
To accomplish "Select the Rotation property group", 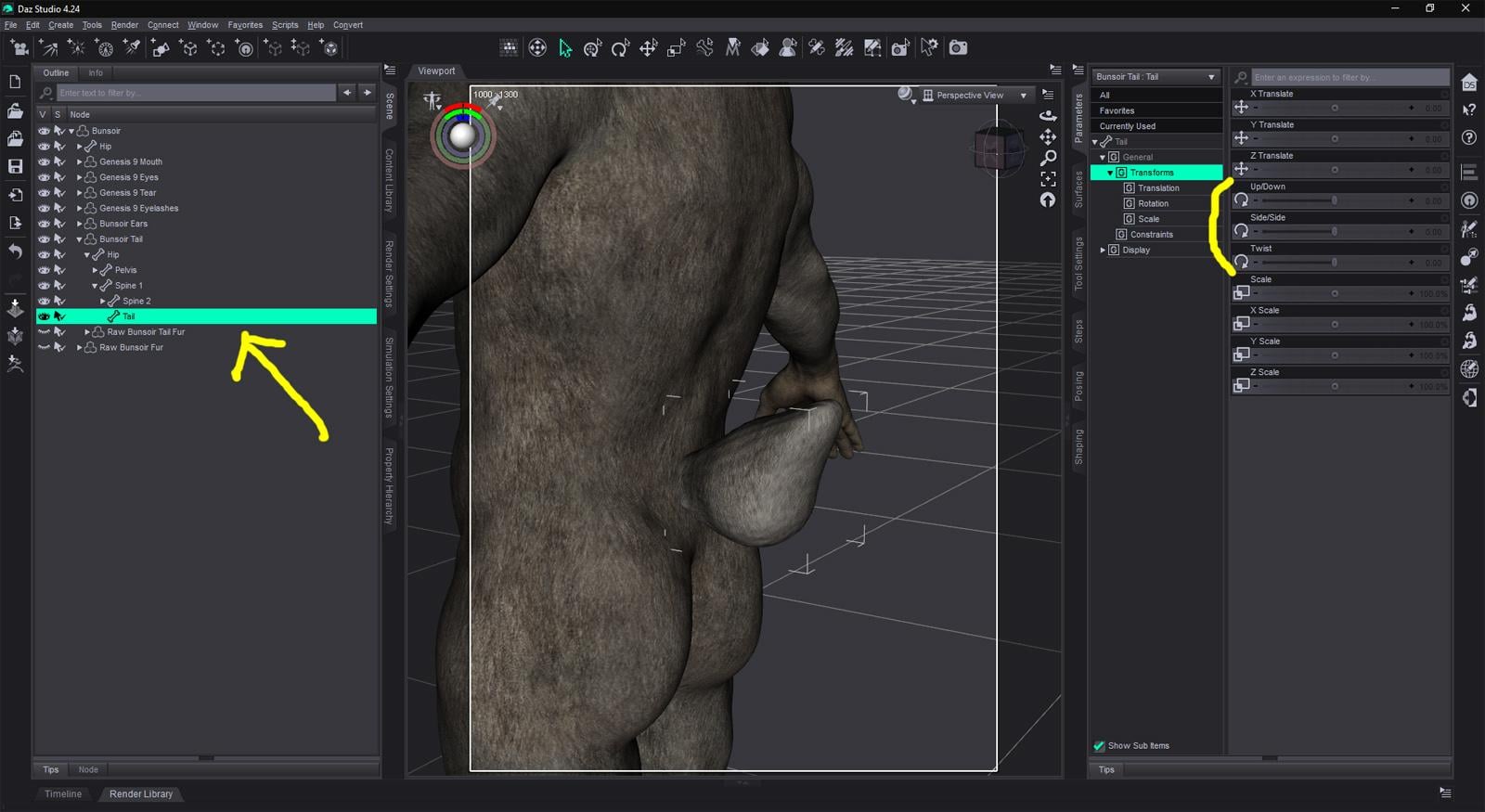I will click(x=1153, y=203).
